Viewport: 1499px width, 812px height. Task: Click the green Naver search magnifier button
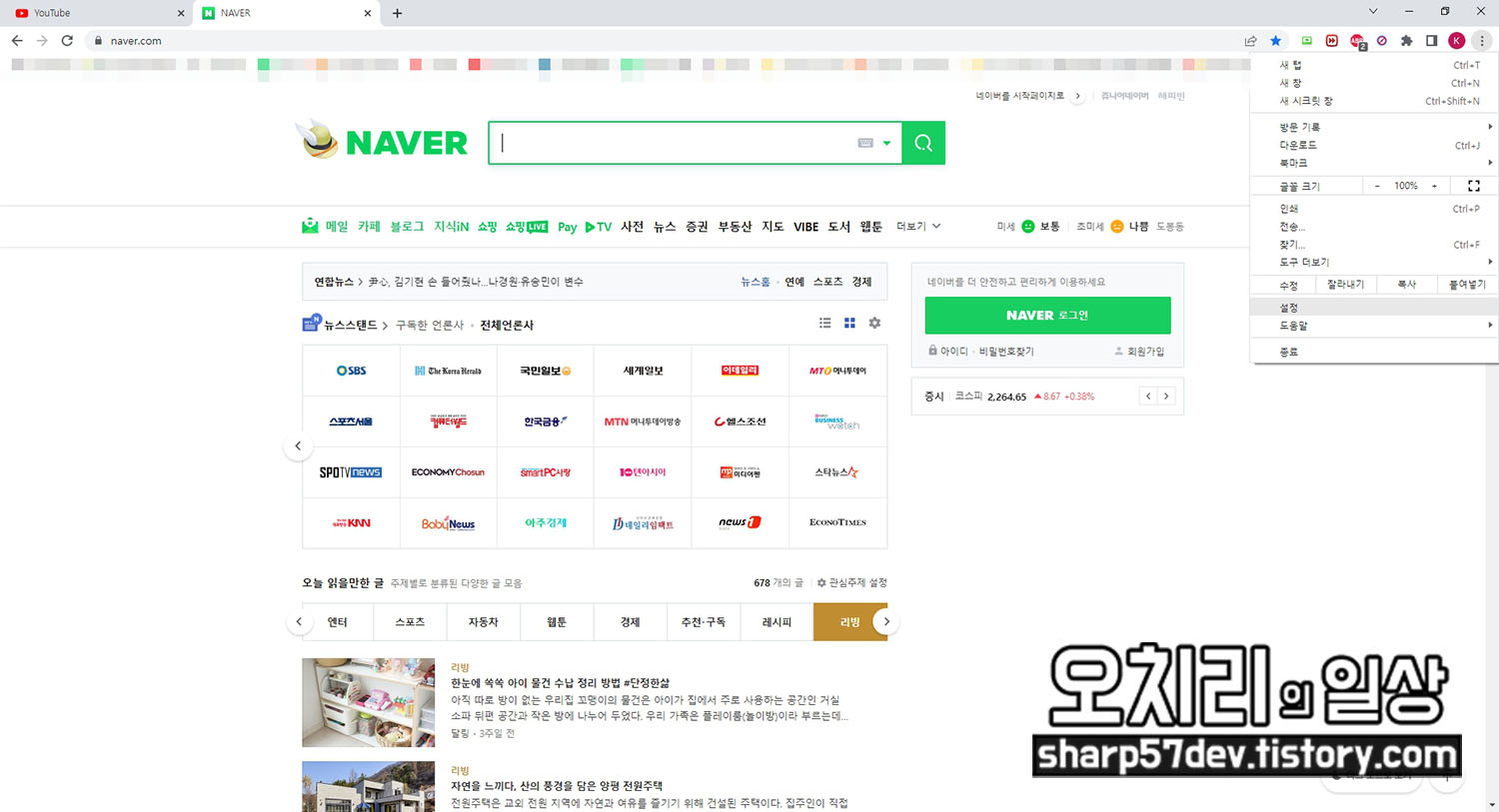click(923, 143)
